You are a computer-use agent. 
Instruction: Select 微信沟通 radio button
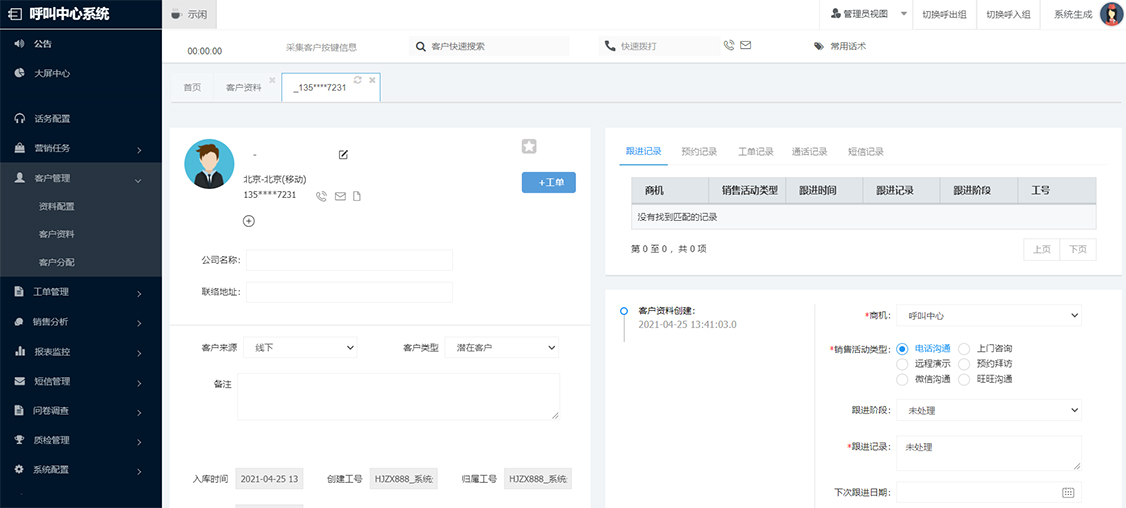[903, 379]
